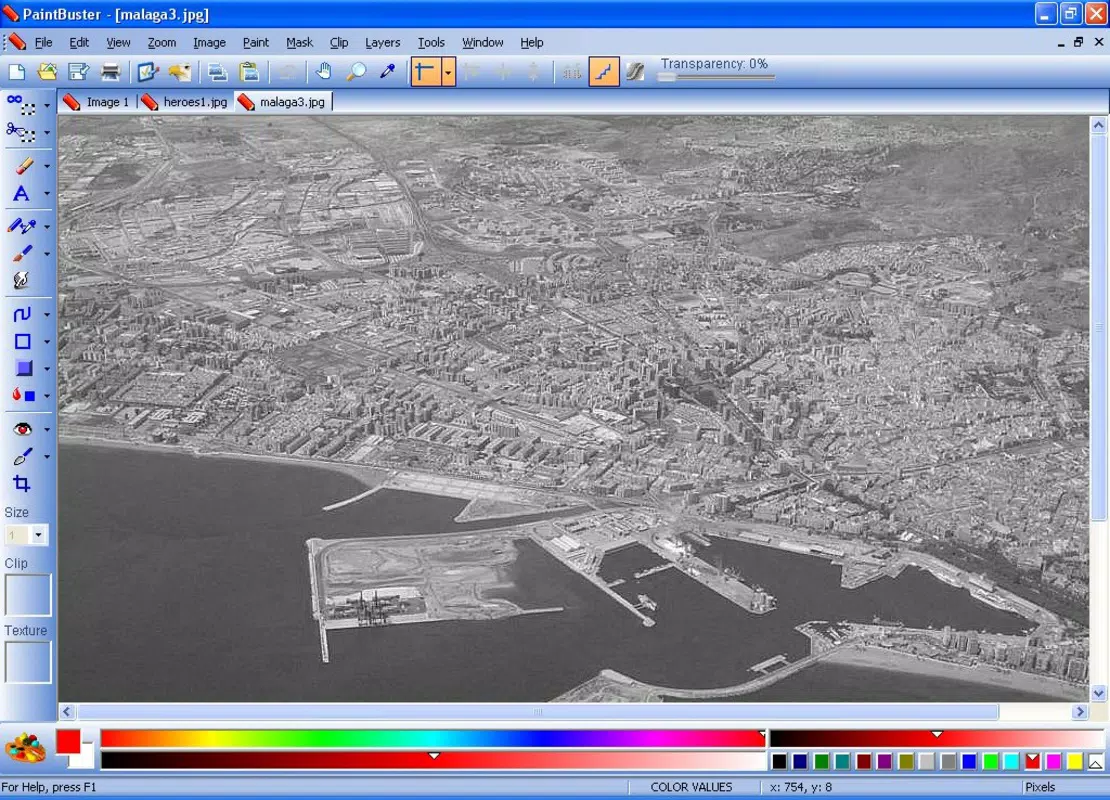The width and height of the screenshot is (1110, 800).
Task: Click the empty Clip preview box
Action: coord(28,595)
